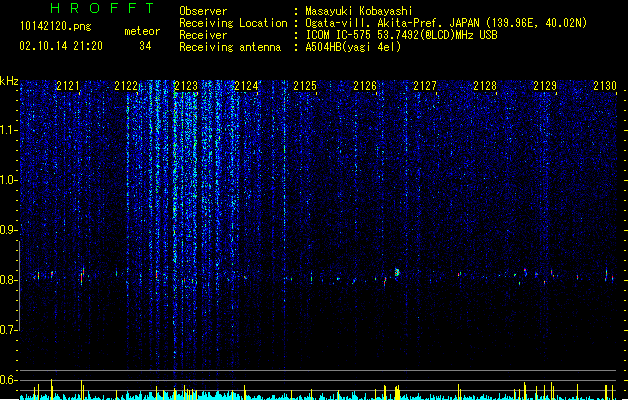The height and width of the screenshot is (400, 629).
Task: Click the 1.0 kHz axis label
Action: [x=9, y=180]
